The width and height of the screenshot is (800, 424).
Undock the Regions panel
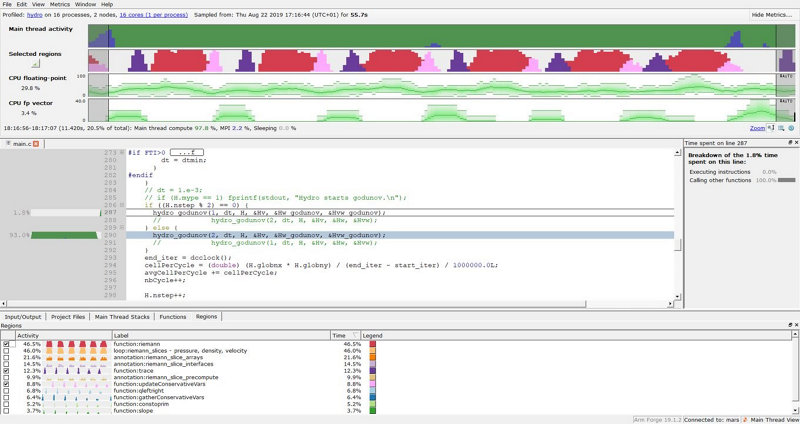click(790, 325)
